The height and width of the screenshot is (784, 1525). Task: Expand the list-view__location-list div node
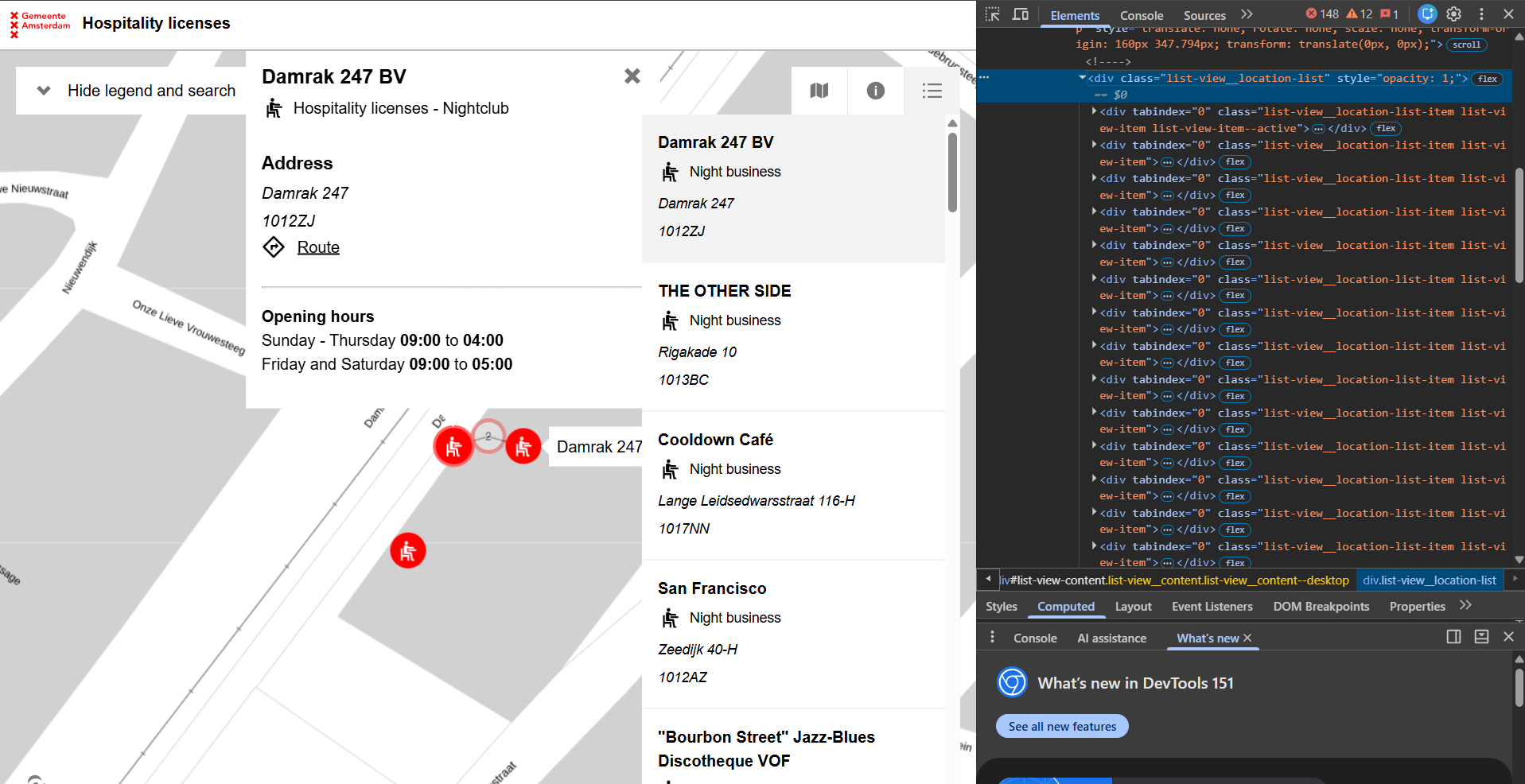click(x=1082, y=78)
